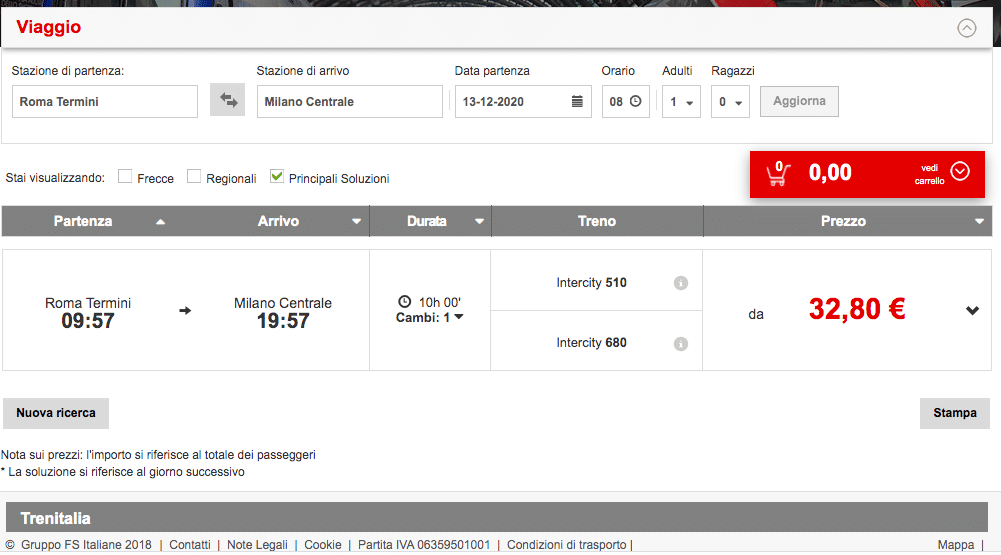Open the Ragazzi passenger count dropdown
The height and width of the screenshot is (555, 1001).
pos(730,102)
